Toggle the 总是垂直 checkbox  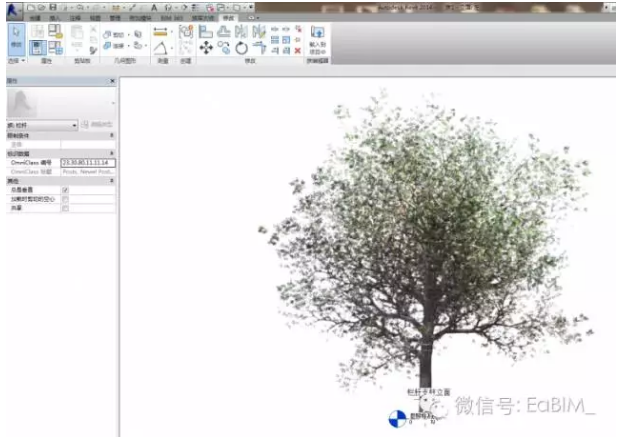point(66,190)
